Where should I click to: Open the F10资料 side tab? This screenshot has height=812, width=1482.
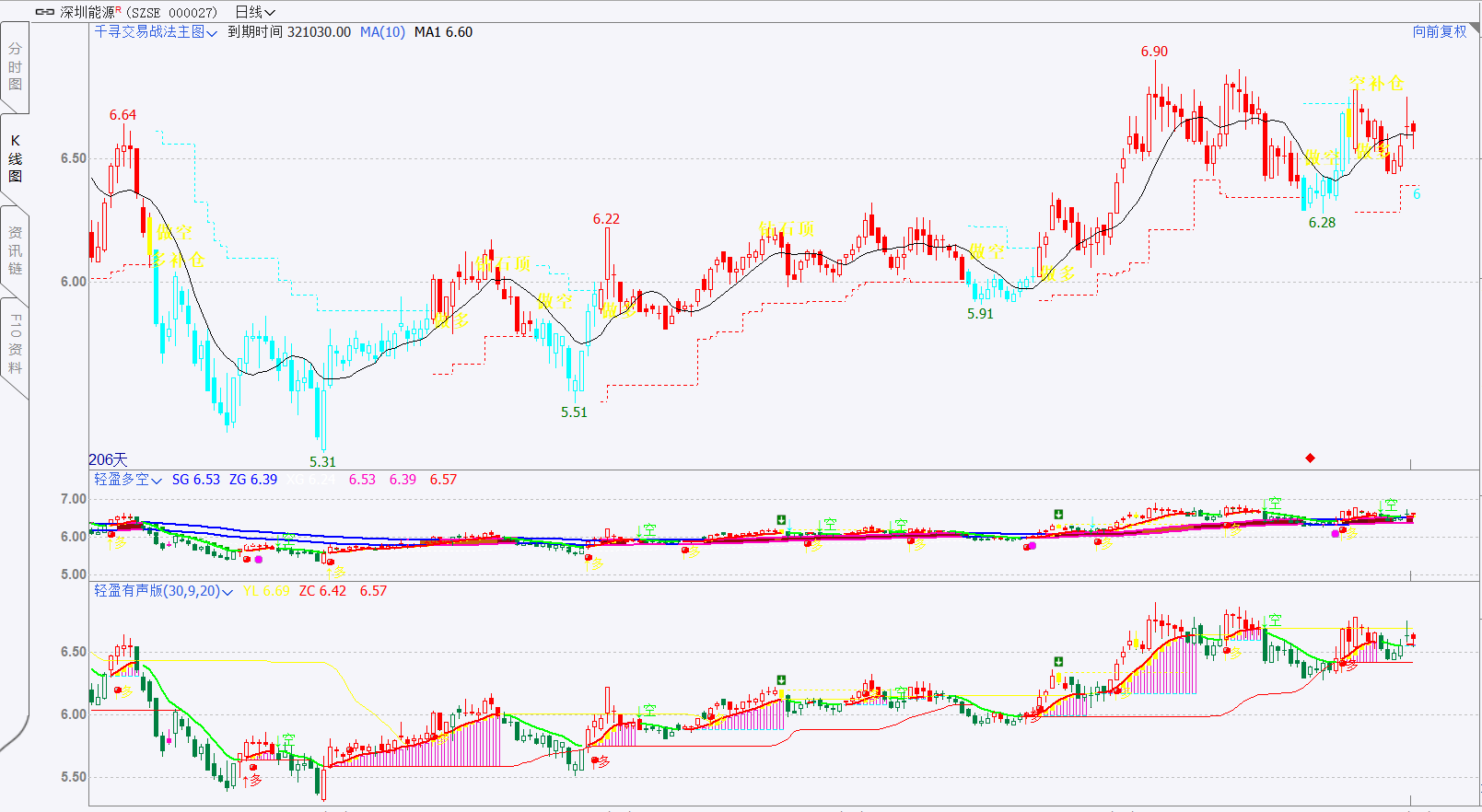15,343
